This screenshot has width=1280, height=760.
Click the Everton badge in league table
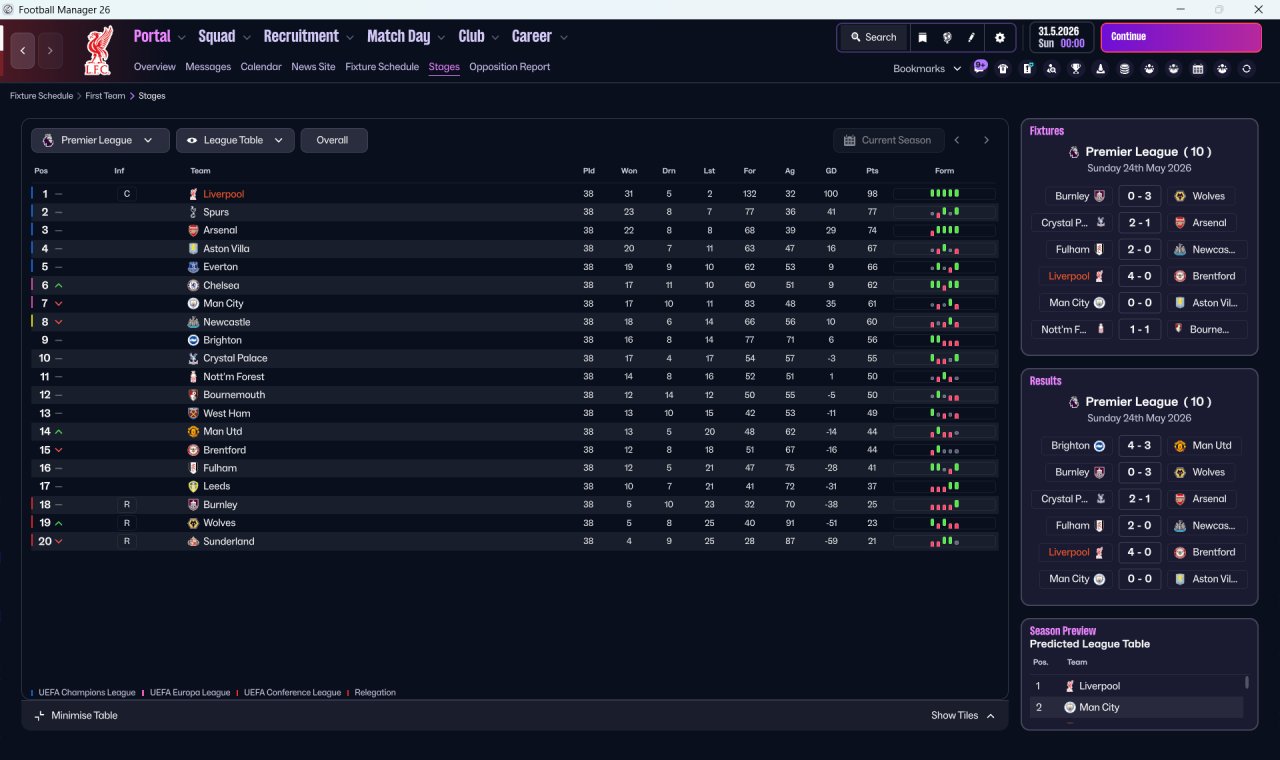click(194, 267)
